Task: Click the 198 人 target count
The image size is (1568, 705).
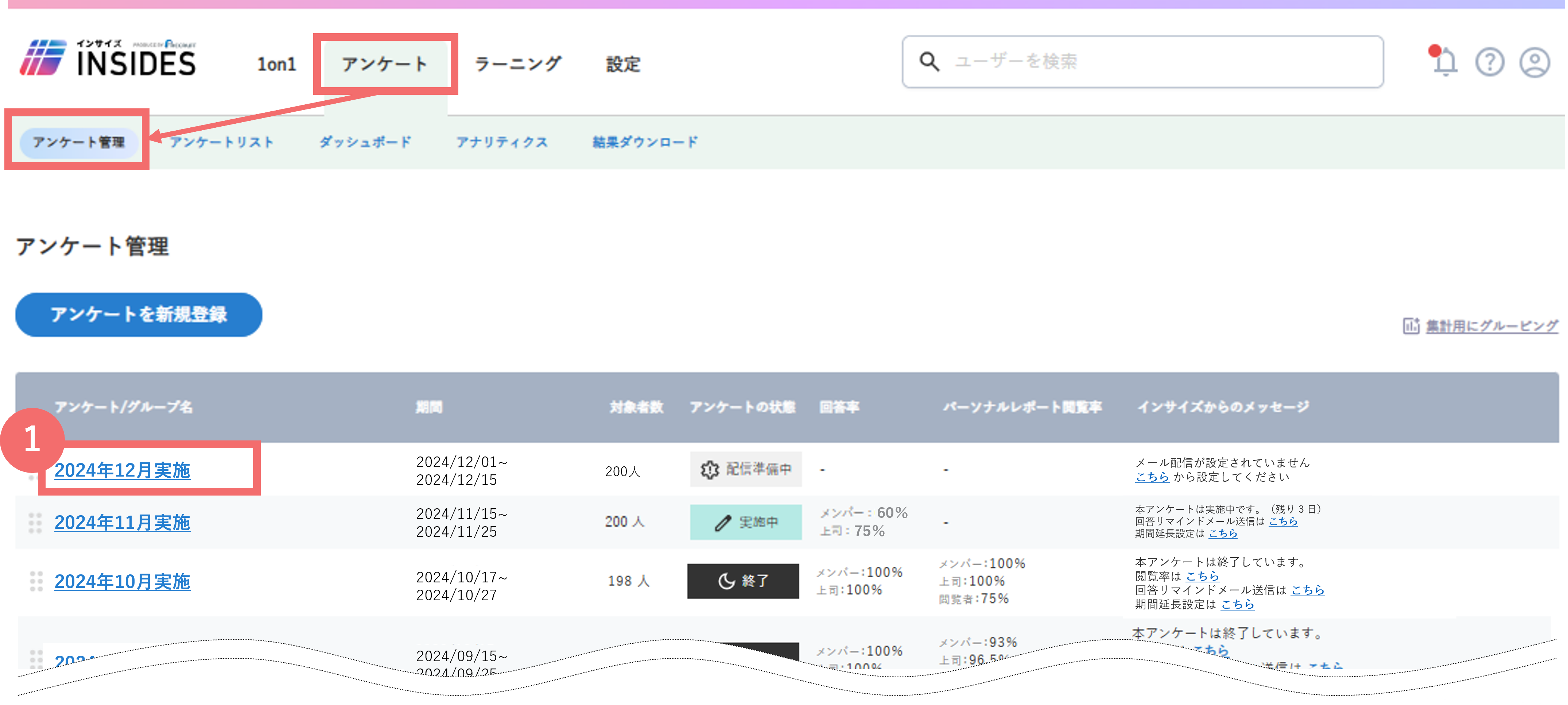Action: (x=628, y=581)
